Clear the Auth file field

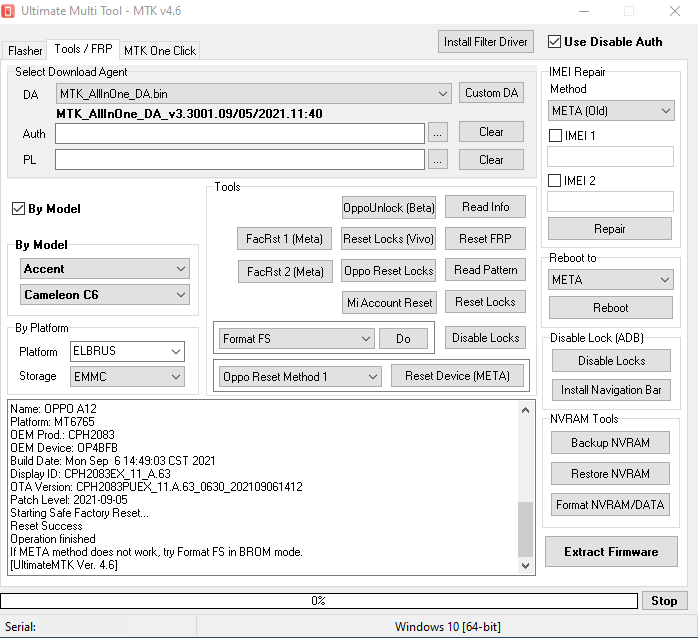click(491, 132)
